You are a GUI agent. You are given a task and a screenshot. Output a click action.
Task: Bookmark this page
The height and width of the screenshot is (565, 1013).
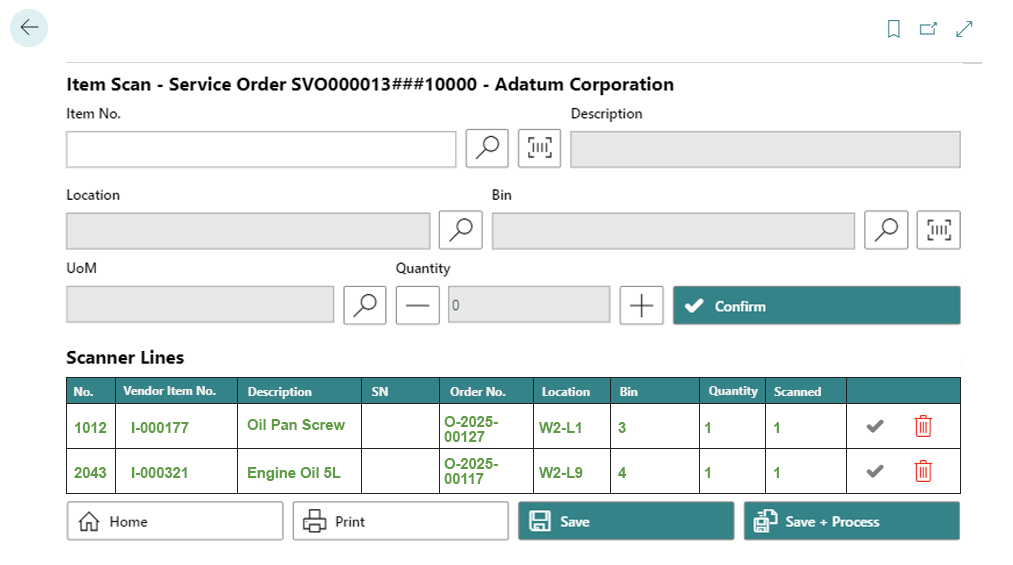[x=893, y=28]
